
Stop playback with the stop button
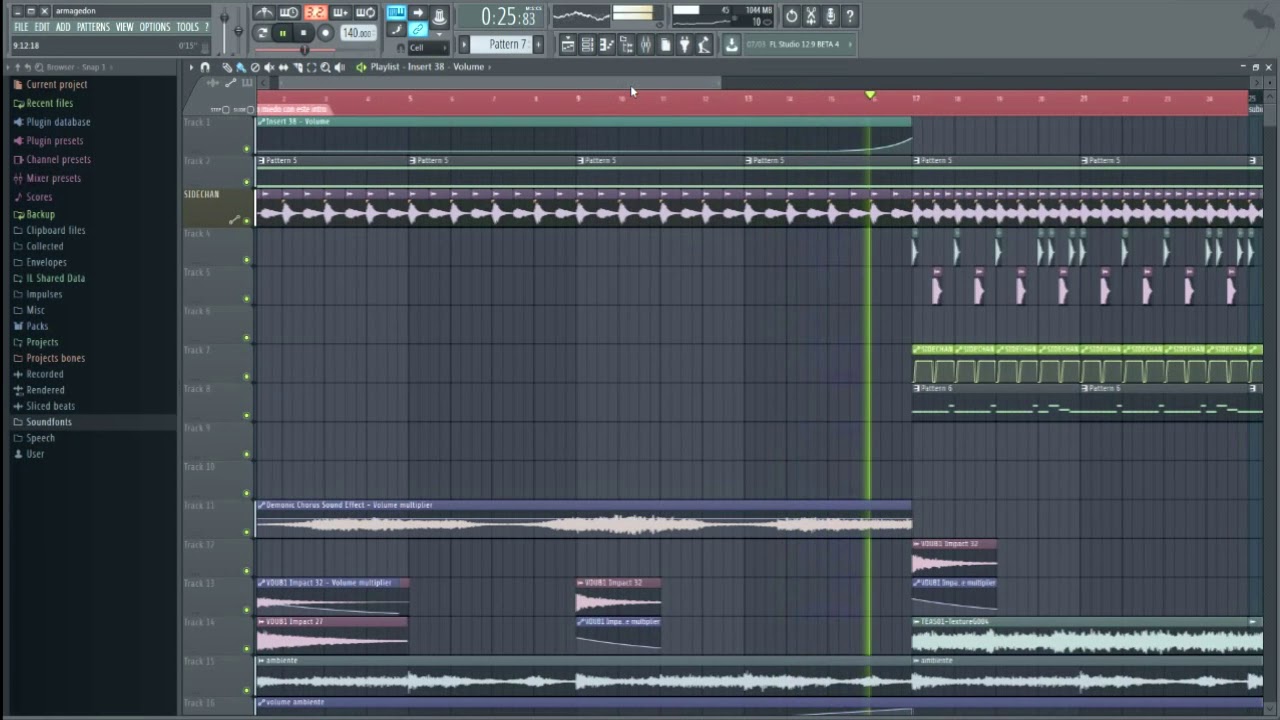[303, 33]
